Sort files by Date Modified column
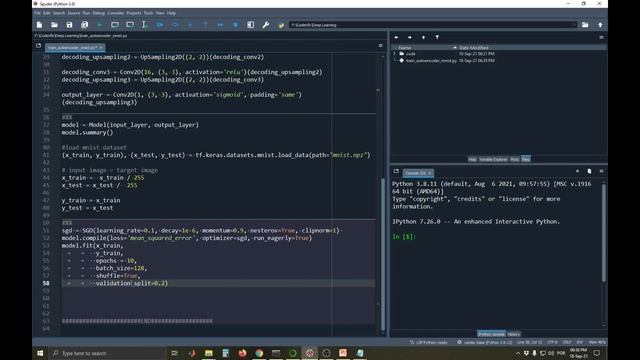The height and width of the screenshot is (360, 640). point(473,48)
